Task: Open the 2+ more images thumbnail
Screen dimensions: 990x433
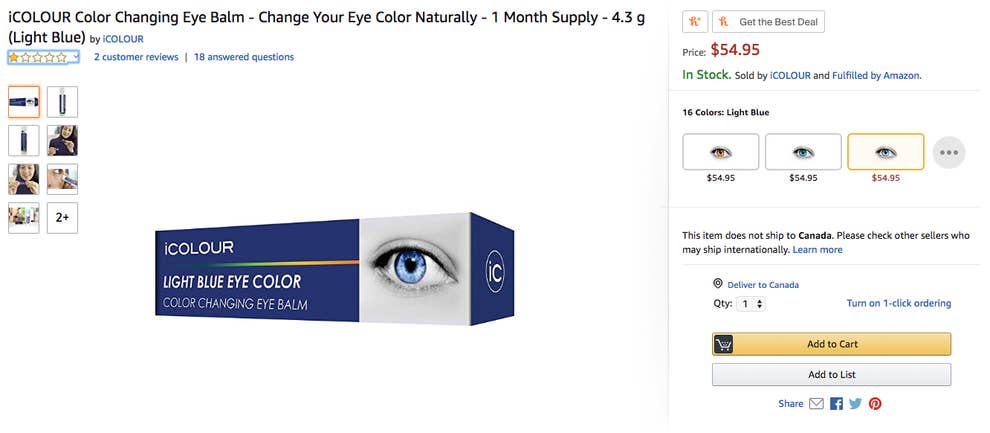Action: click(x=62, y=218)
